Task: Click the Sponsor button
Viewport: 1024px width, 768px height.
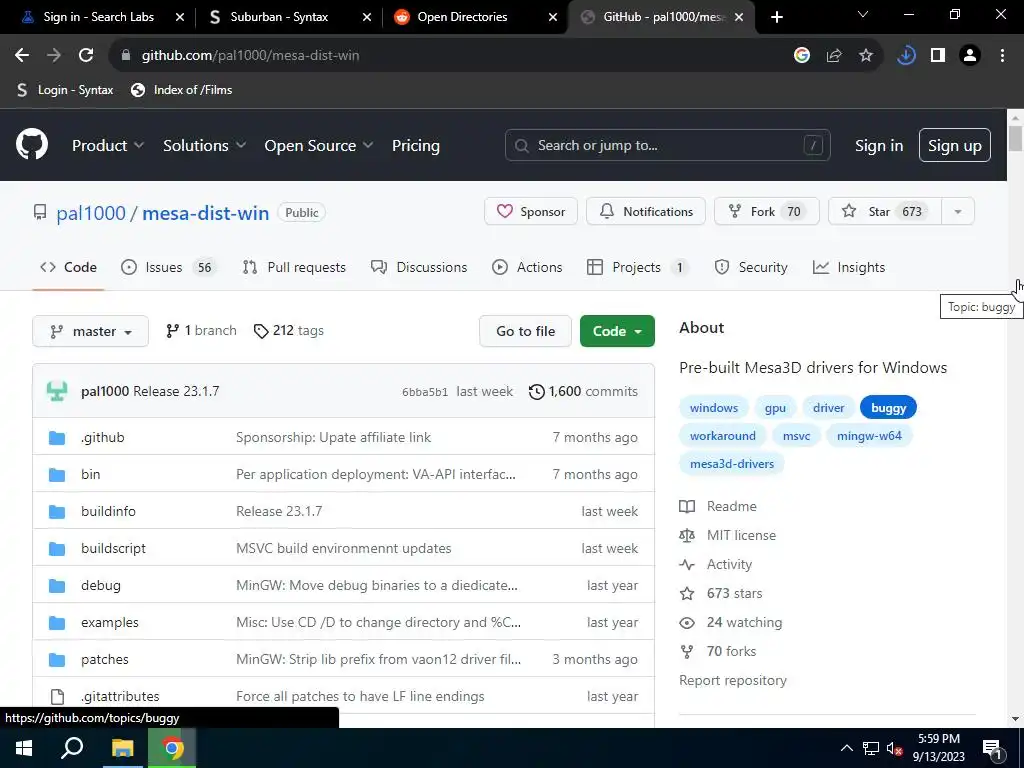Action: (x=531, y=212)
